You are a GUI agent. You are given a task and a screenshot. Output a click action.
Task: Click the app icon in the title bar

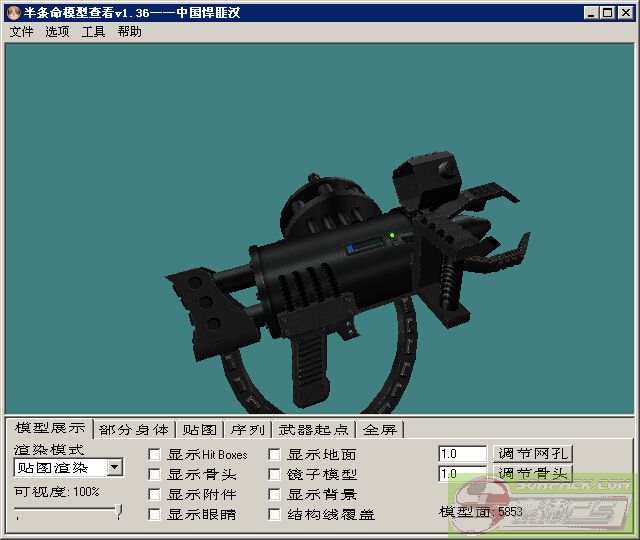(x=13, y=12)
